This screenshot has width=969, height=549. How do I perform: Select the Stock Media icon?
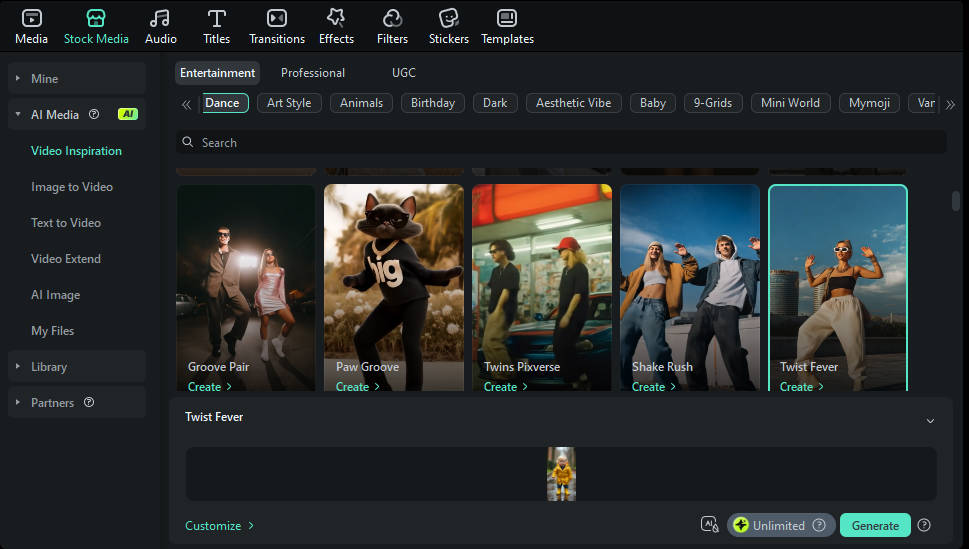[96, 19]
